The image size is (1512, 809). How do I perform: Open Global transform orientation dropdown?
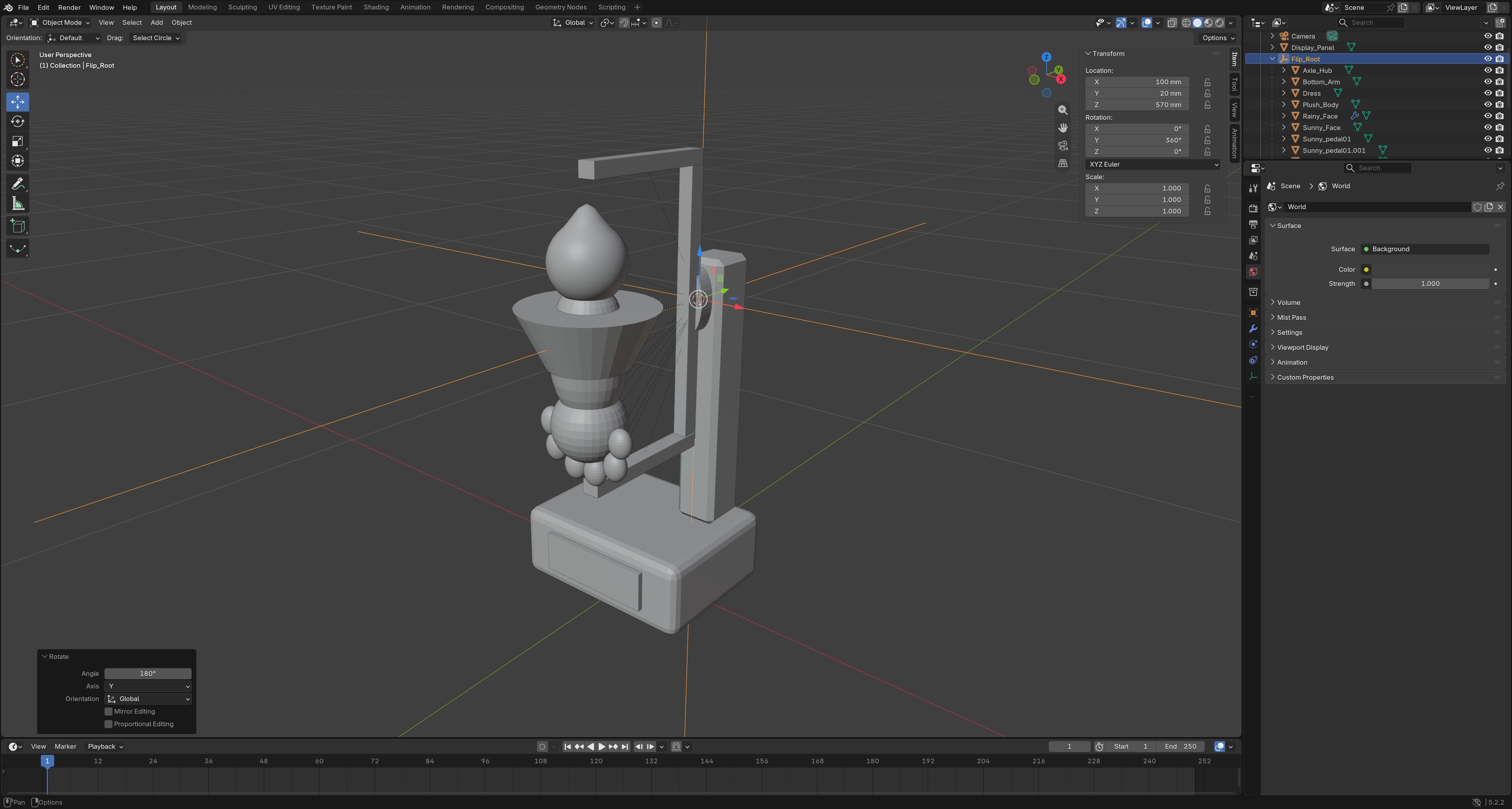point(573,22)
